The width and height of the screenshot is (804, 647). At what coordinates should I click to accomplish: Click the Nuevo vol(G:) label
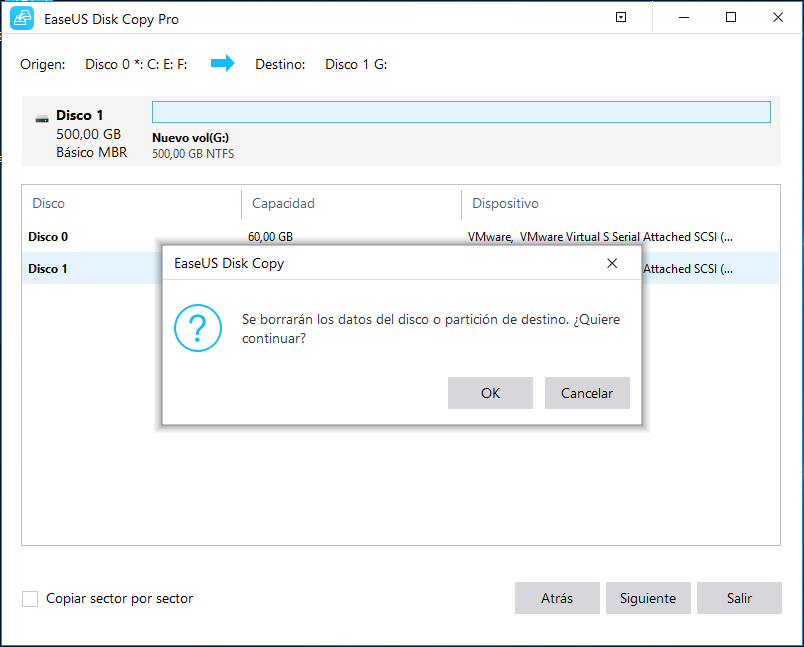point(191,137)
